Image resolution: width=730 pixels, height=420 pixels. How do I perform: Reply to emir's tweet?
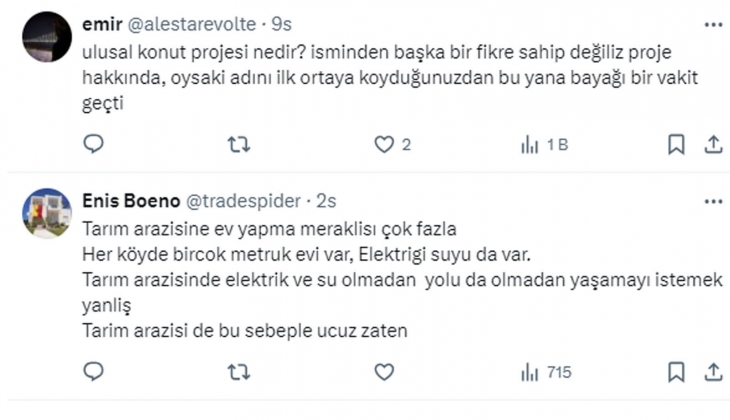(x=93, y=146)
